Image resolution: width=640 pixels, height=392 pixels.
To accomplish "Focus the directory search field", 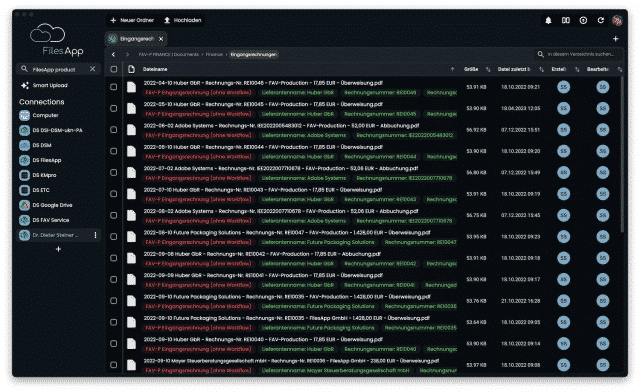I will point(578,54).
